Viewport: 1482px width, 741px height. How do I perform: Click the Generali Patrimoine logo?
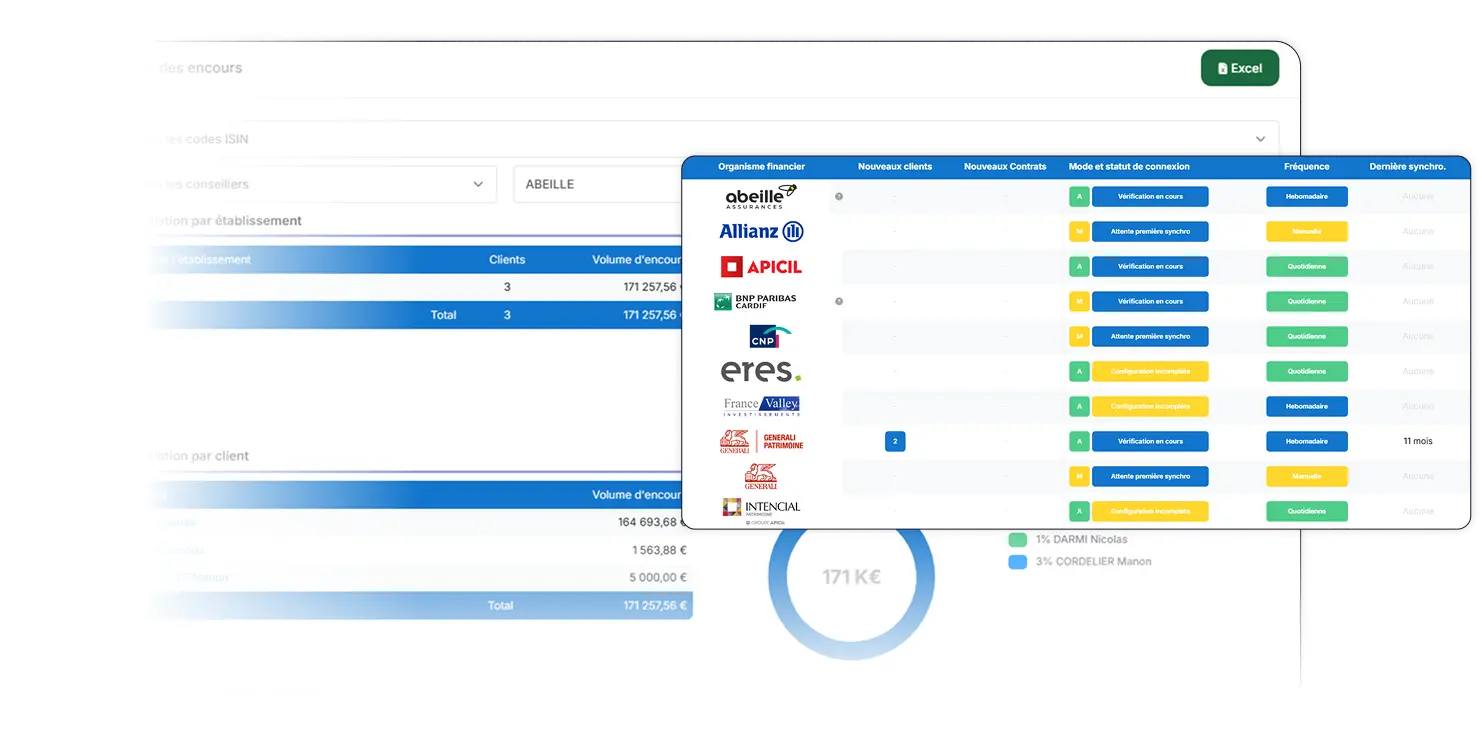click(761, 441)
